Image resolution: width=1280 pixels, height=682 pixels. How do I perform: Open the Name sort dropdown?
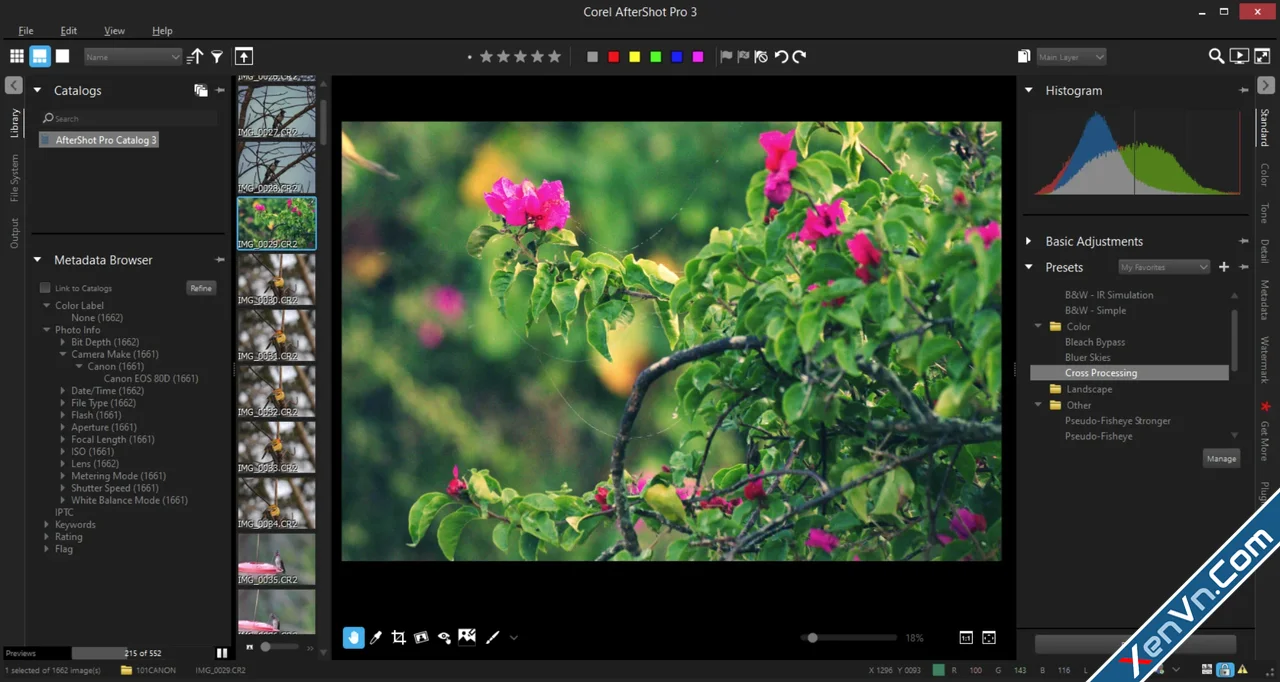(133, 57)
